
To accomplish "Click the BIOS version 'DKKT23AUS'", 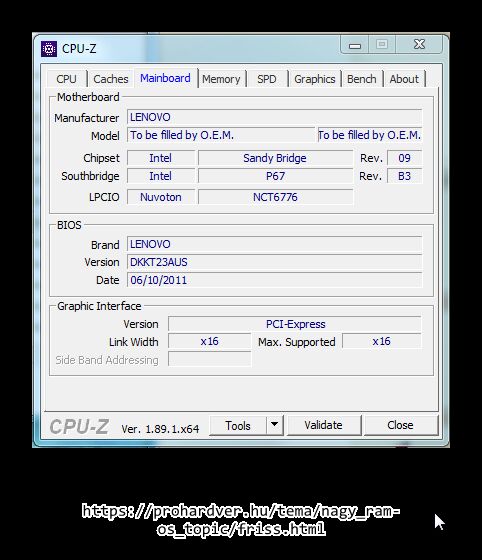I will point(274,262).
